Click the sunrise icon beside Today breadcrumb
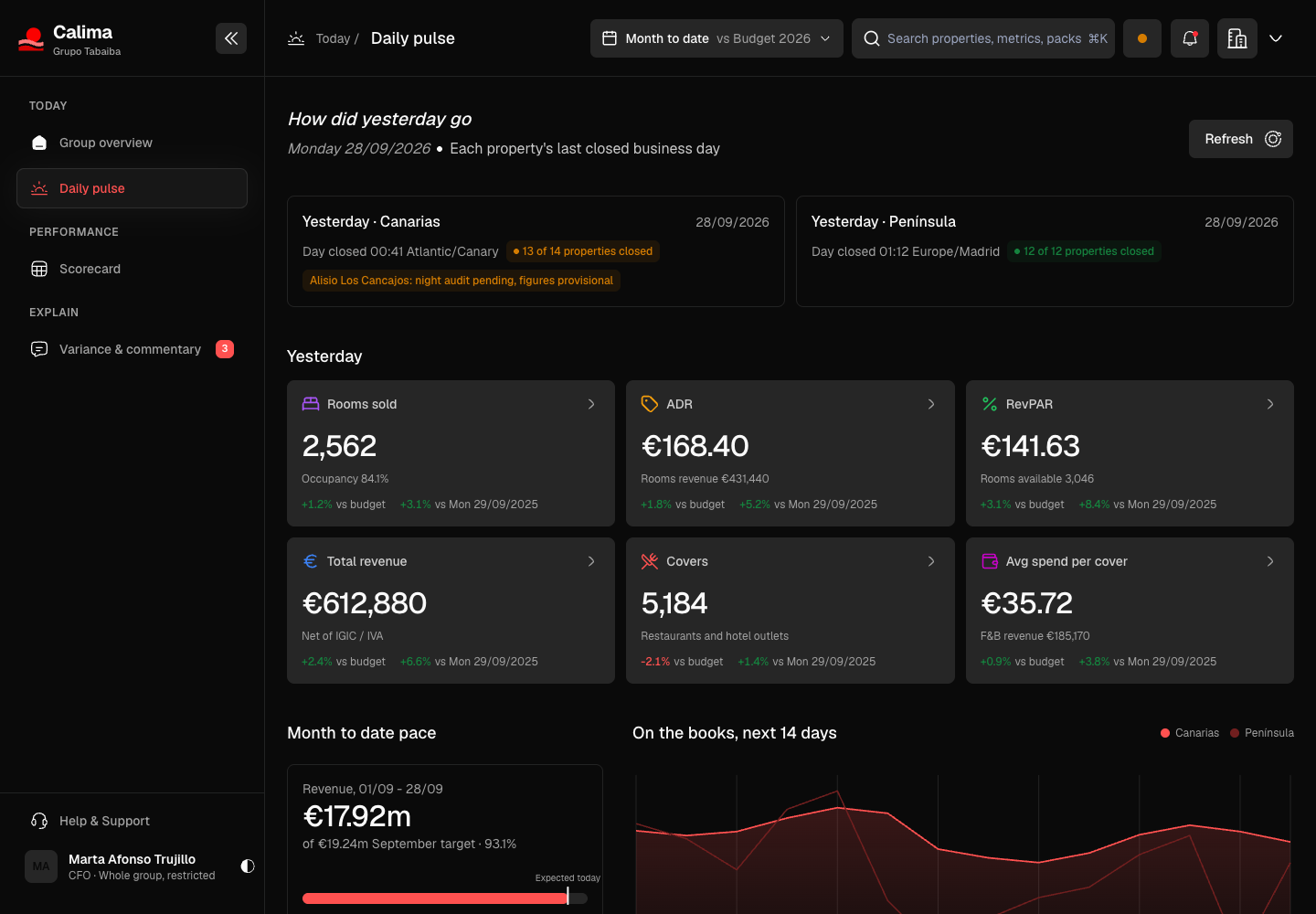Viewport: 1316px width, 914px height. point(296,38)
